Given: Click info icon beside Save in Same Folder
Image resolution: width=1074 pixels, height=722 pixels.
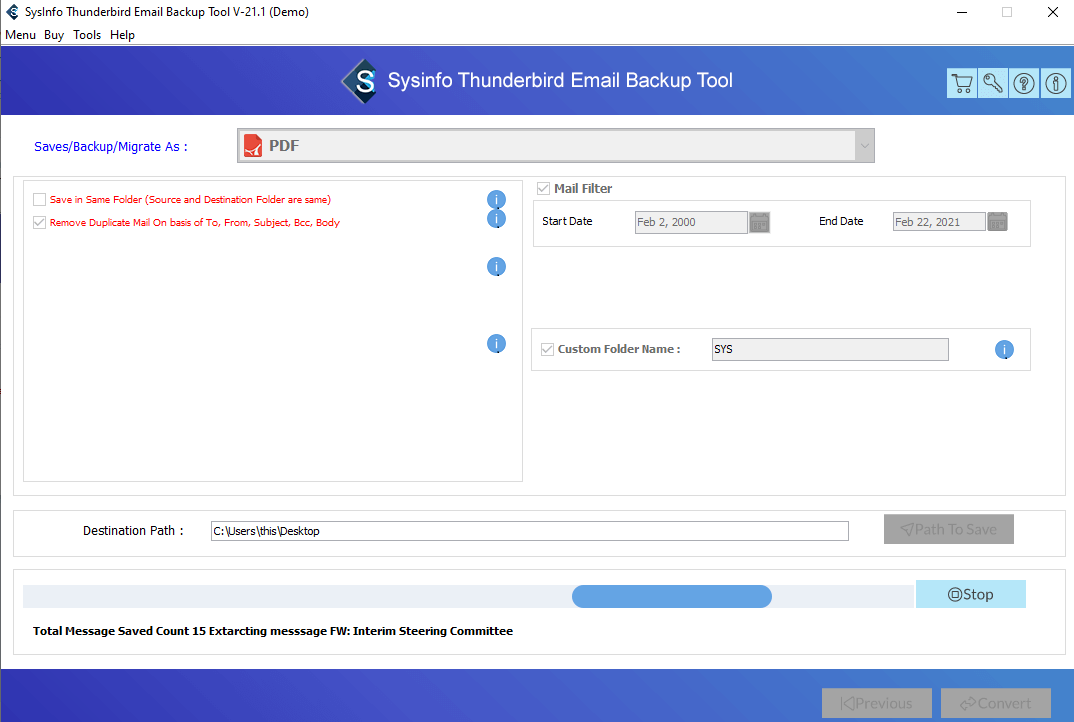Looking at the screenshot, I should (496, 199).
